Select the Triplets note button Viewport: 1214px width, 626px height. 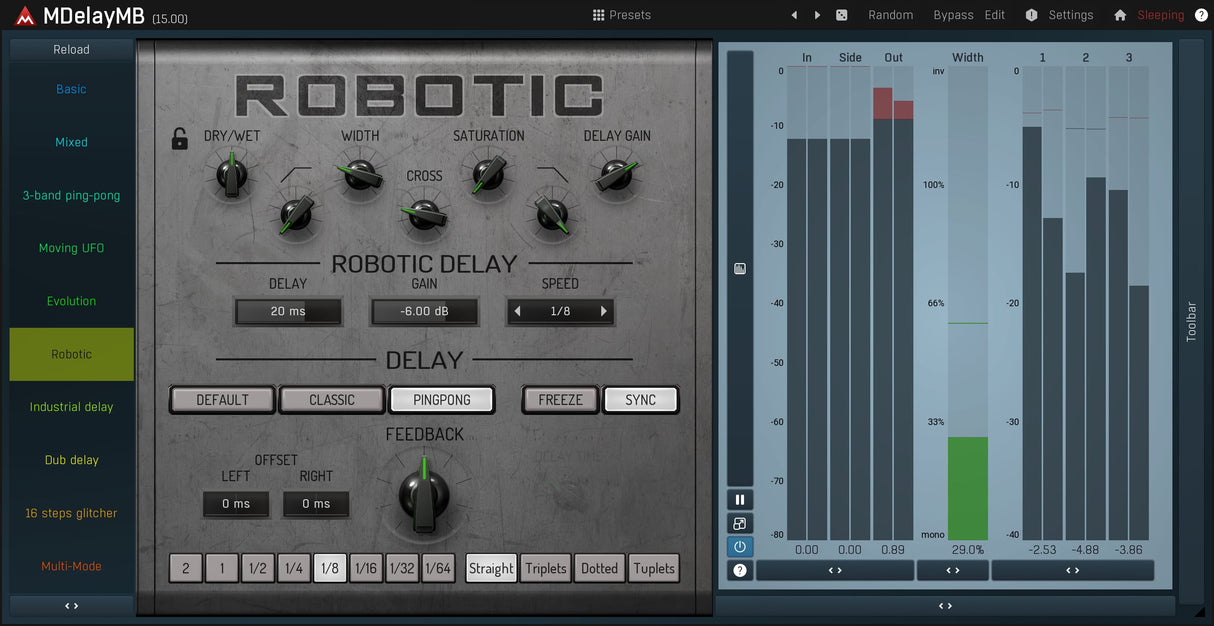pyautogui.click(x=545, y=568)
